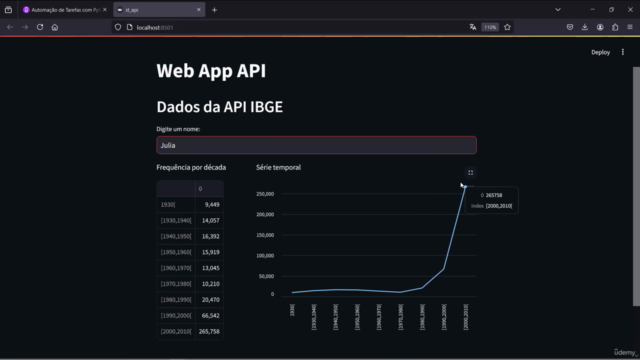The height and width of the screenshot is (360, 640).
Task: Open the translate page icon
Action: [x=473, y=27]
